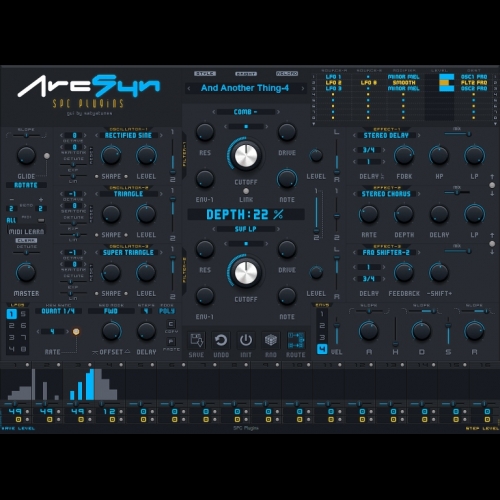Select envelope 4 tab
The width and height of the screenshot is (500, 500).
(x=322, y=349)
